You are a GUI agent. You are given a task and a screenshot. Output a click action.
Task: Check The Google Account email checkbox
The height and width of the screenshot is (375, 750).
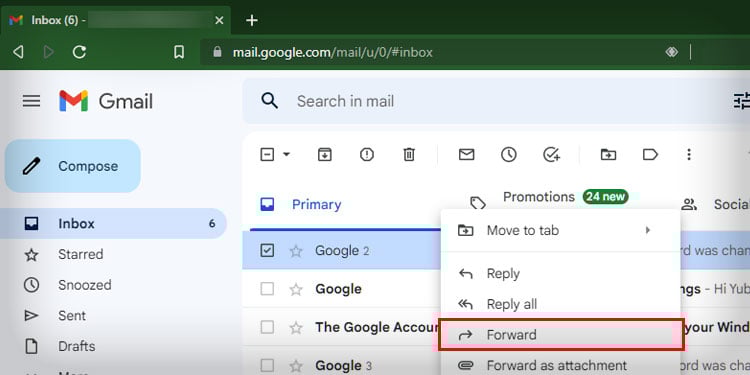coord(267,327)
